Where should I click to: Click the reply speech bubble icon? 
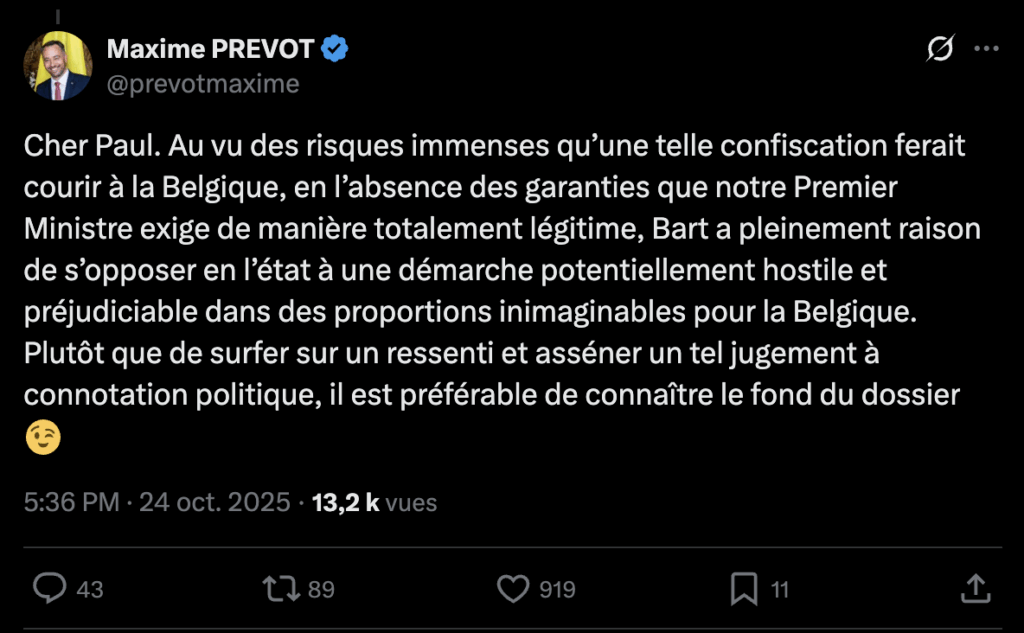(49, 589)
